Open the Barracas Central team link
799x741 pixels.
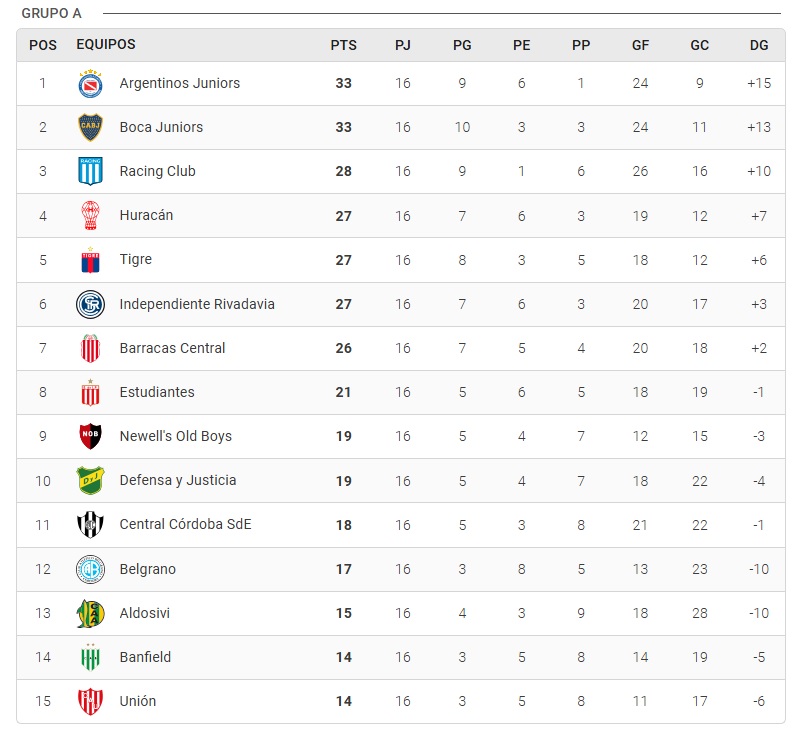pyautogui.click(x=172, y=348)
